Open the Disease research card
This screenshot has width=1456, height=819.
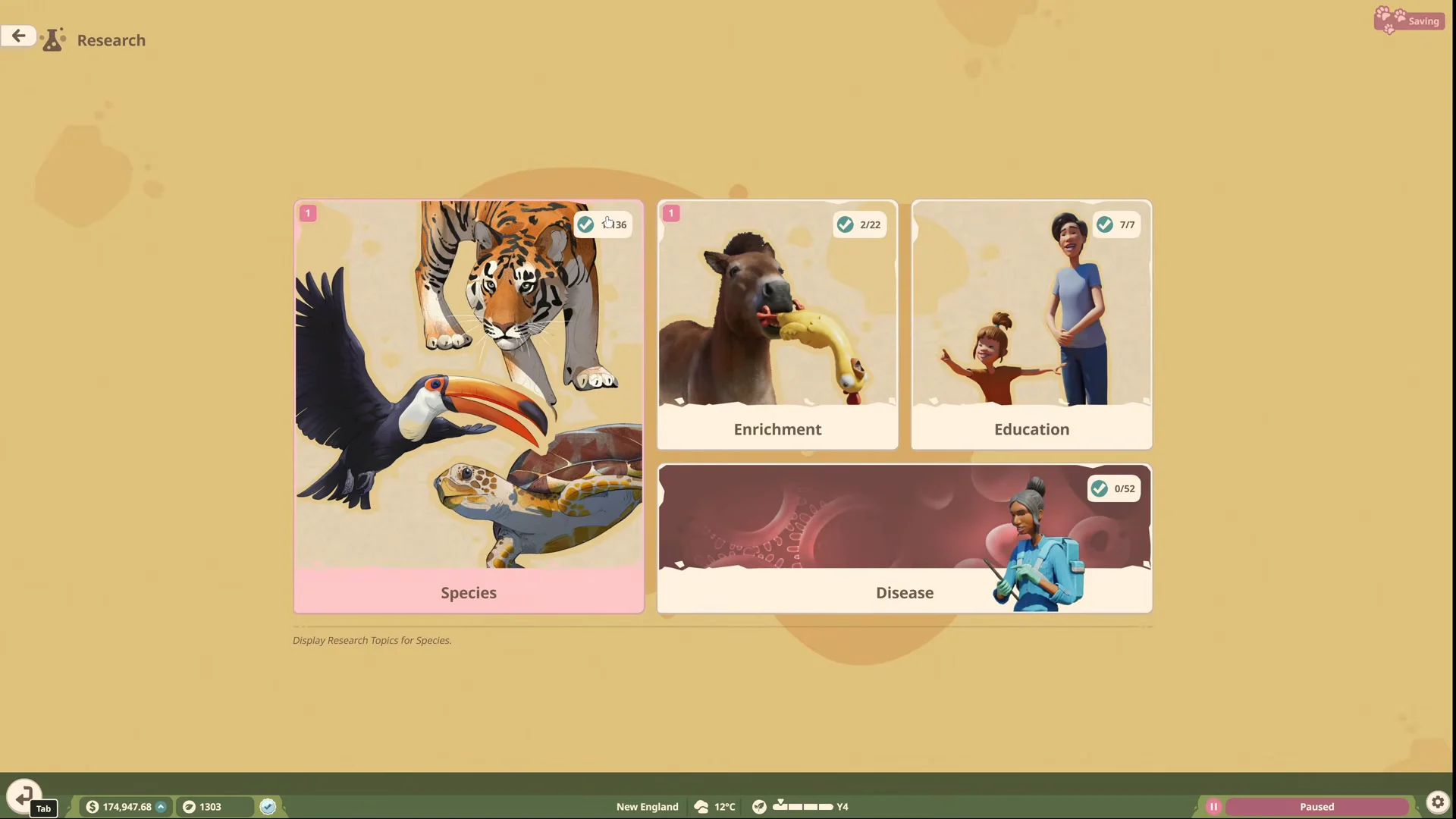[904, 538]
